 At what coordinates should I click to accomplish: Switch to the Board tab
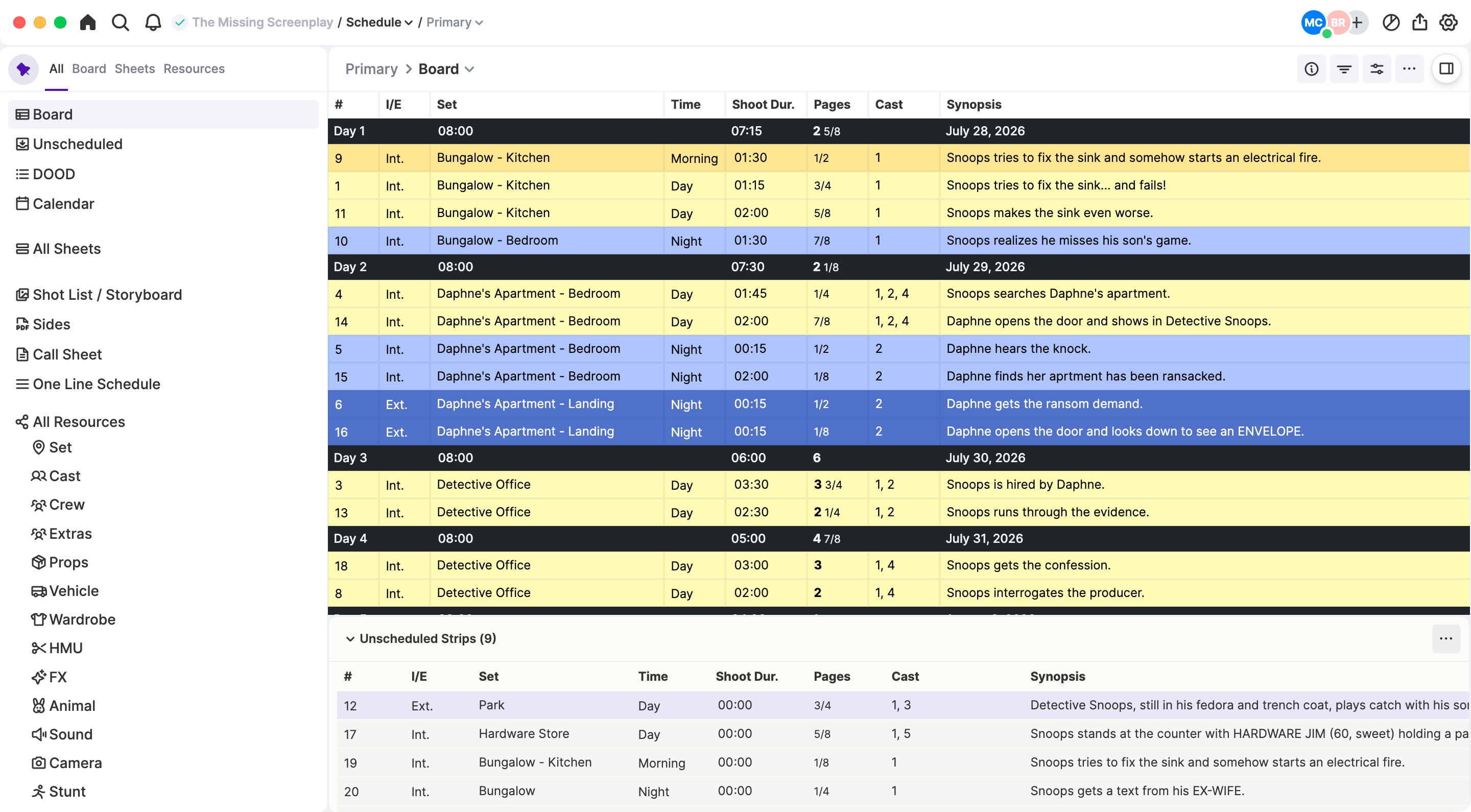[89, 68]
